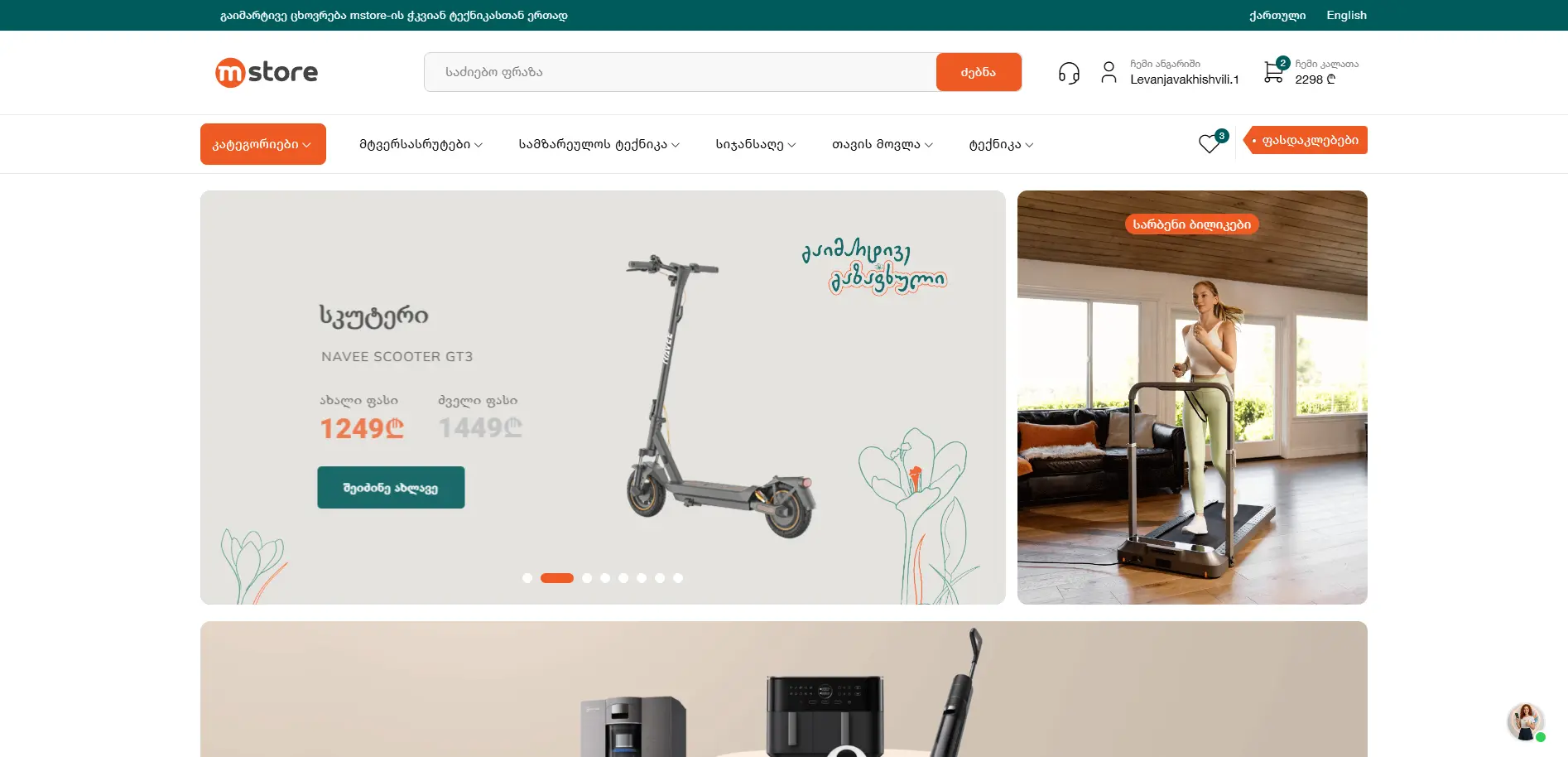Expand the მტვერსასრუტები menu
The height and width of the screenshot is (757, 1568).
coord(421,144)
